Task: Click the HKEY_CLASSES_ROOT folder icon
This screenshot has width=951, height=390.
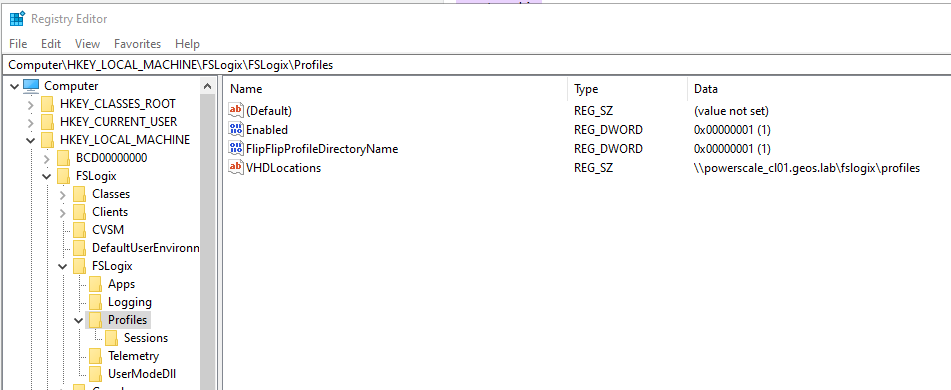Action: point(48,104)
